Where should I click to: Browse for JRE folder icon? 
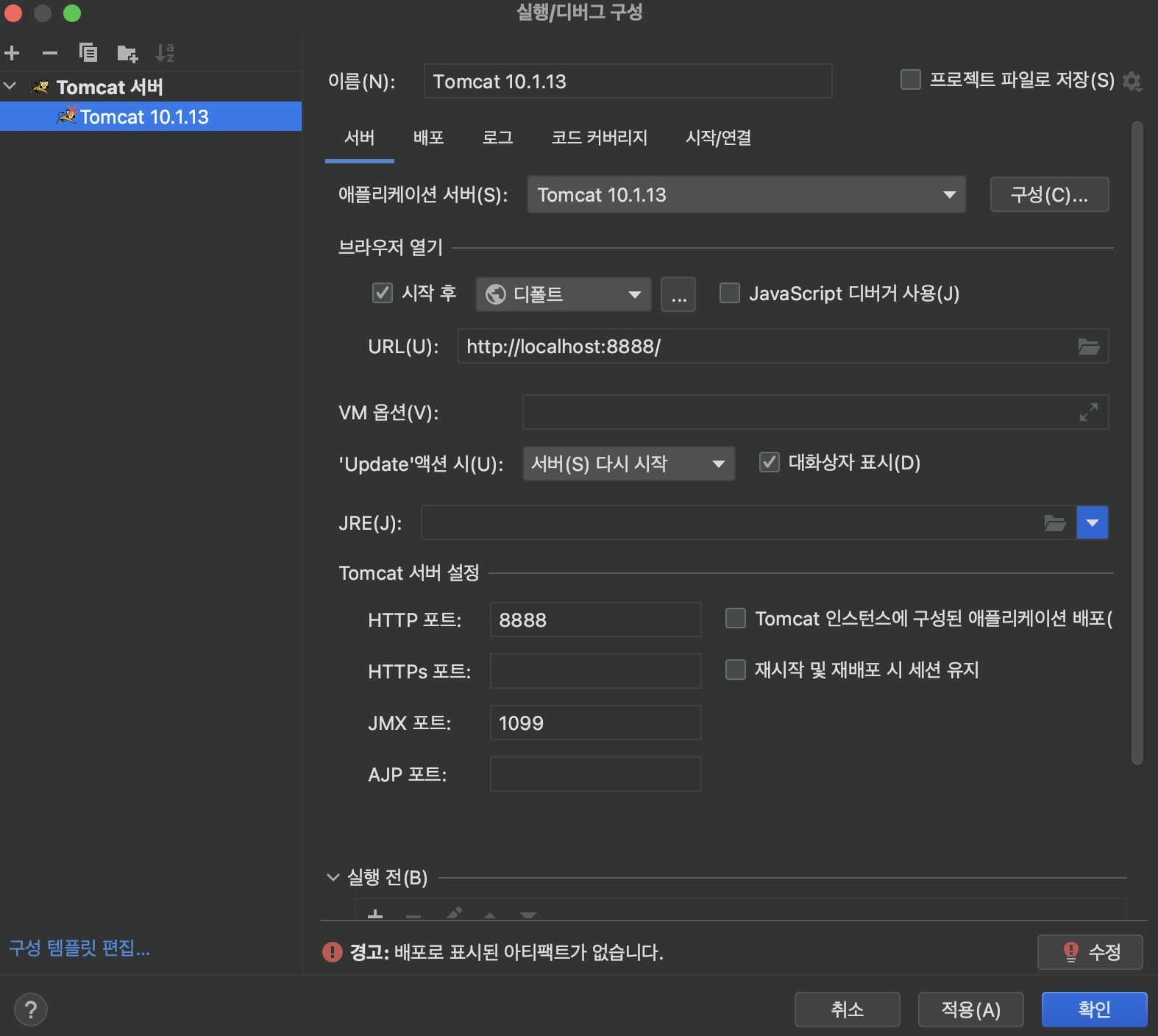[x=1055, y=523]
